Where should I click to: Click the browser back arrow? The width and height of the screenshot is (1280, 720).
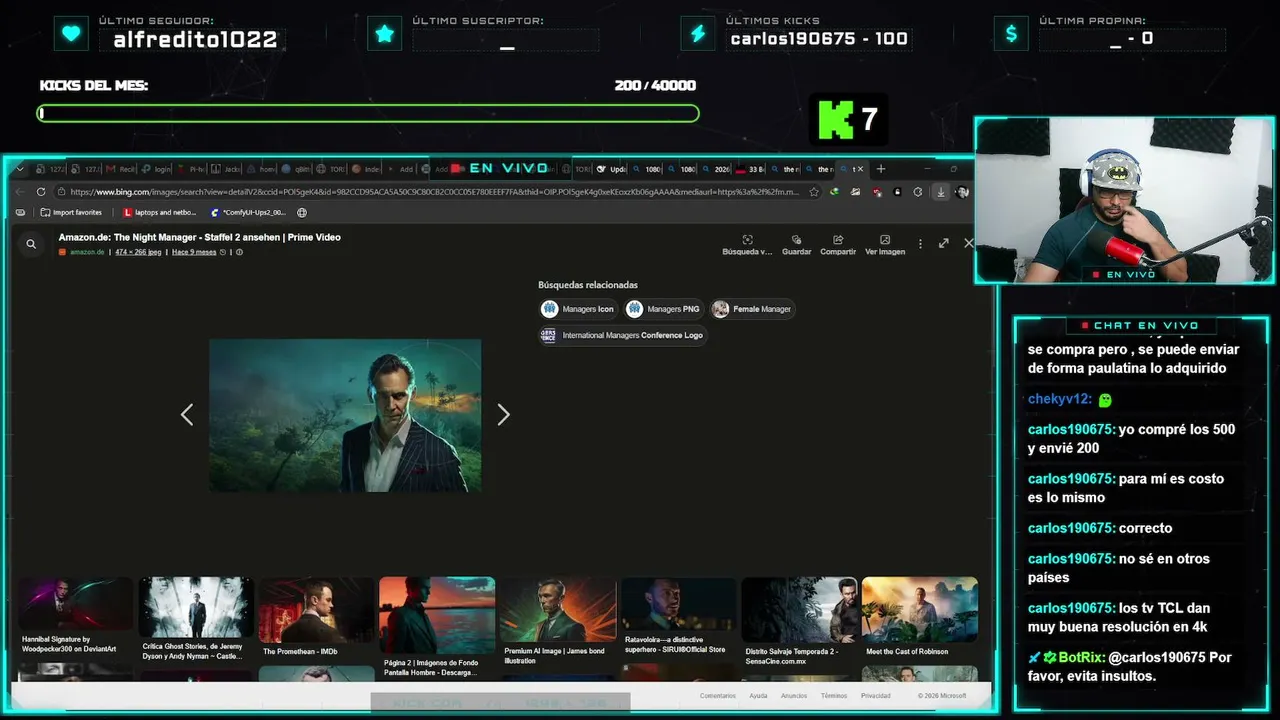point(21,192)
